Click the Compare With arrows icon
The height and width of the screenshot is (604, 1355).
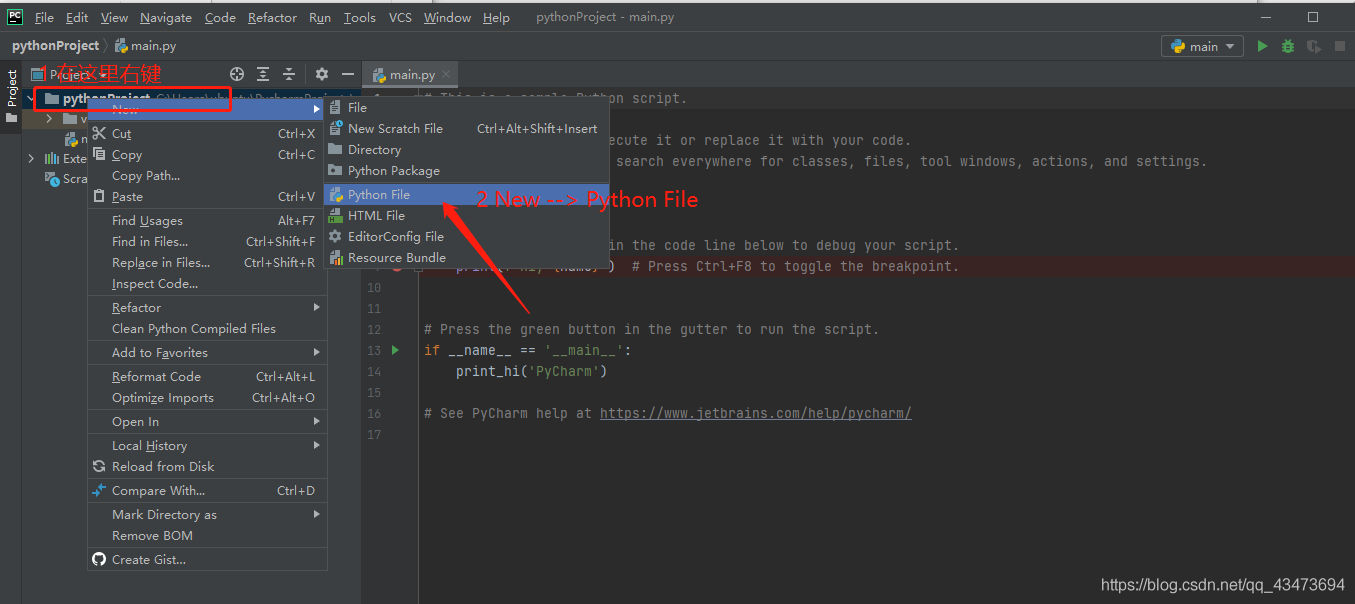pyautogui.click(x=99, y=490)
